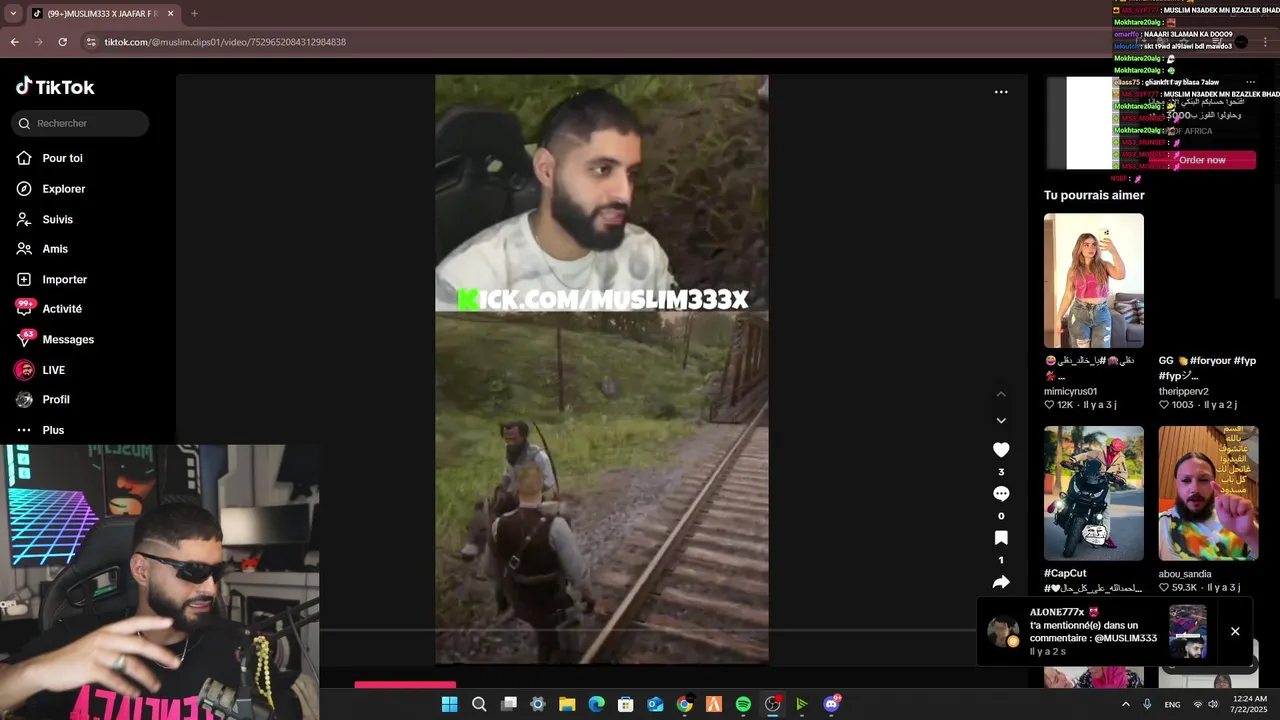Click the Order now ad button
This screenshot has width=1280, height=720.
pos(1202,160)
